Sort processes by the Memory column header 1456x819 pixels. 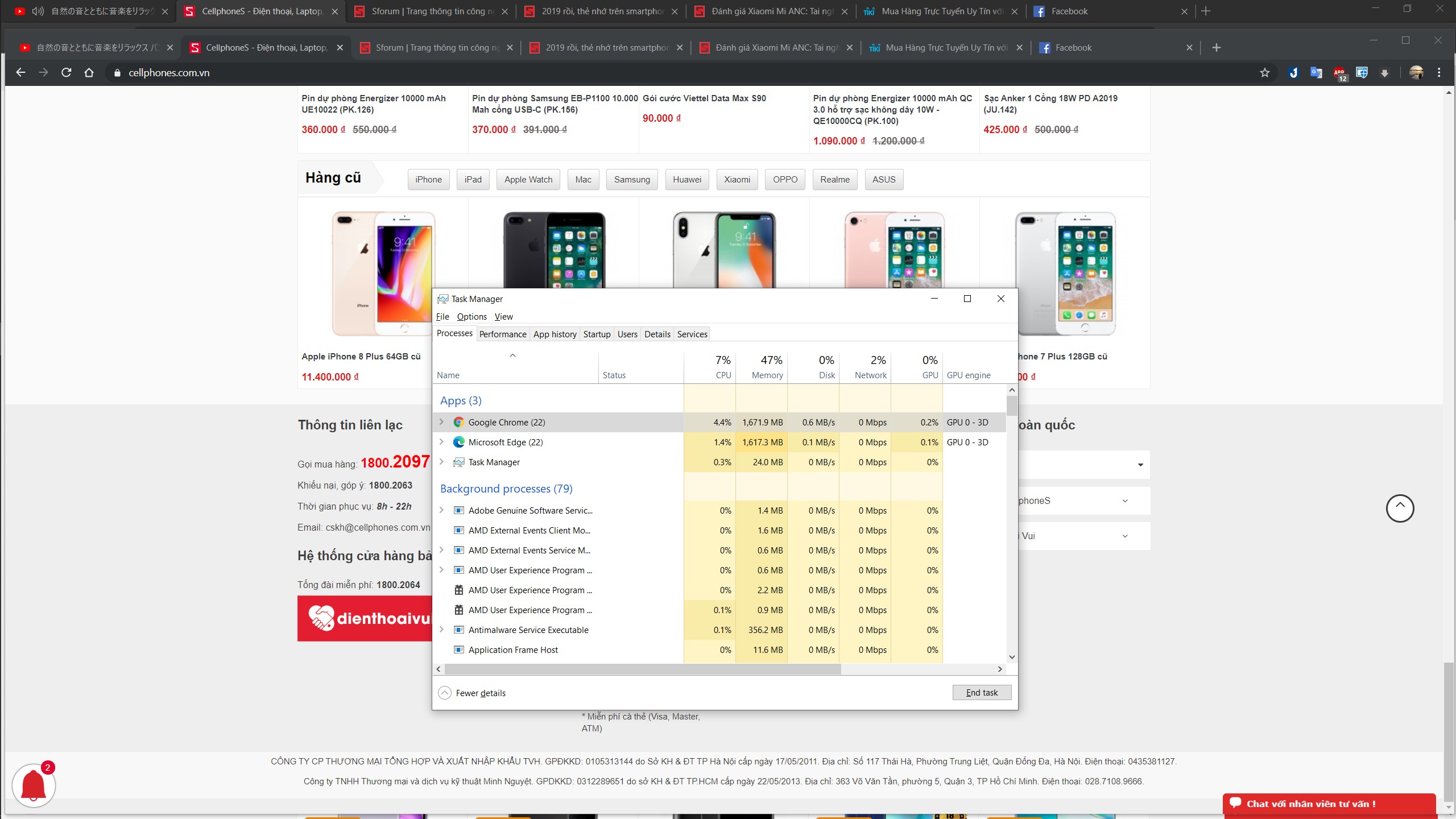pos(762,367)
